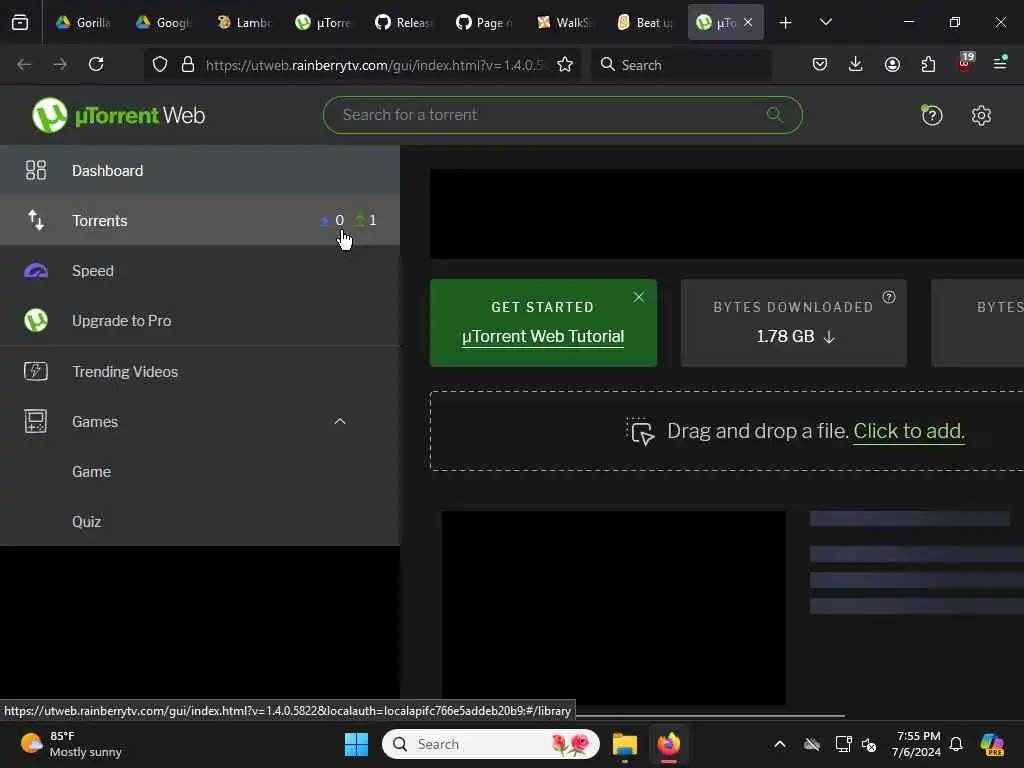Collapse the Games section chevron

pos(340,421)
